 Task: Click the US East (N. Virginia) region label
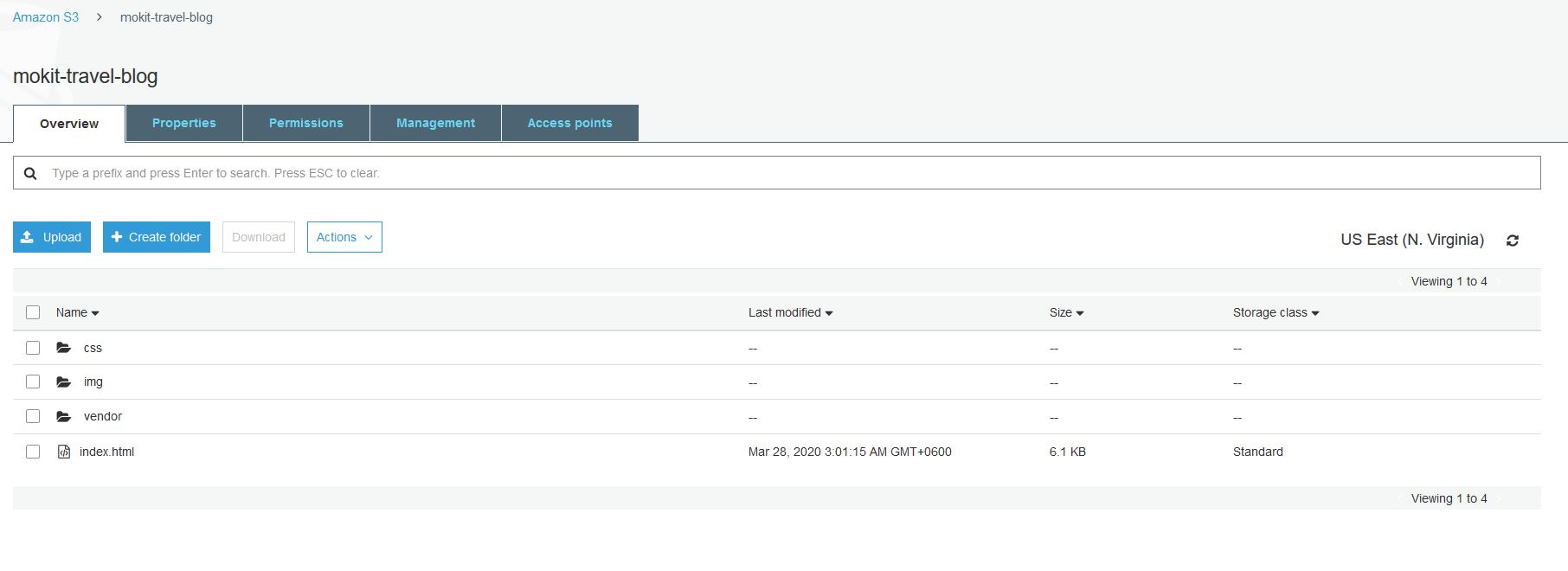1412,240
